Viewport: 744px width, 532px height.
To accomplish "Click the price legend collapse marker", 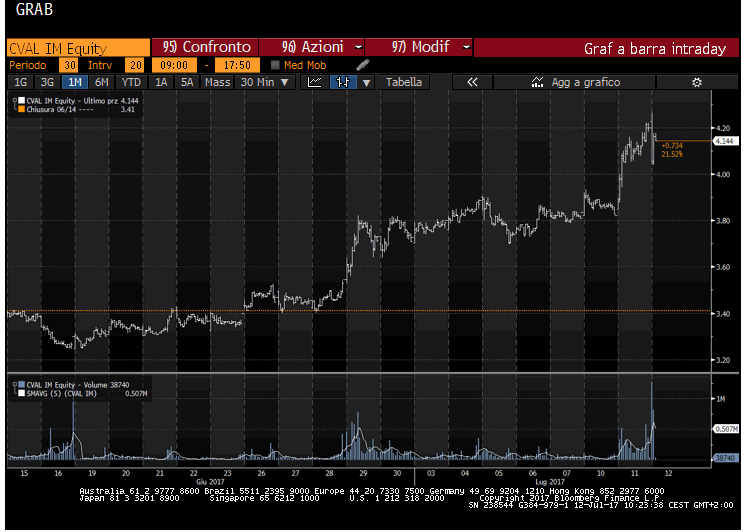I will [15, 101].
